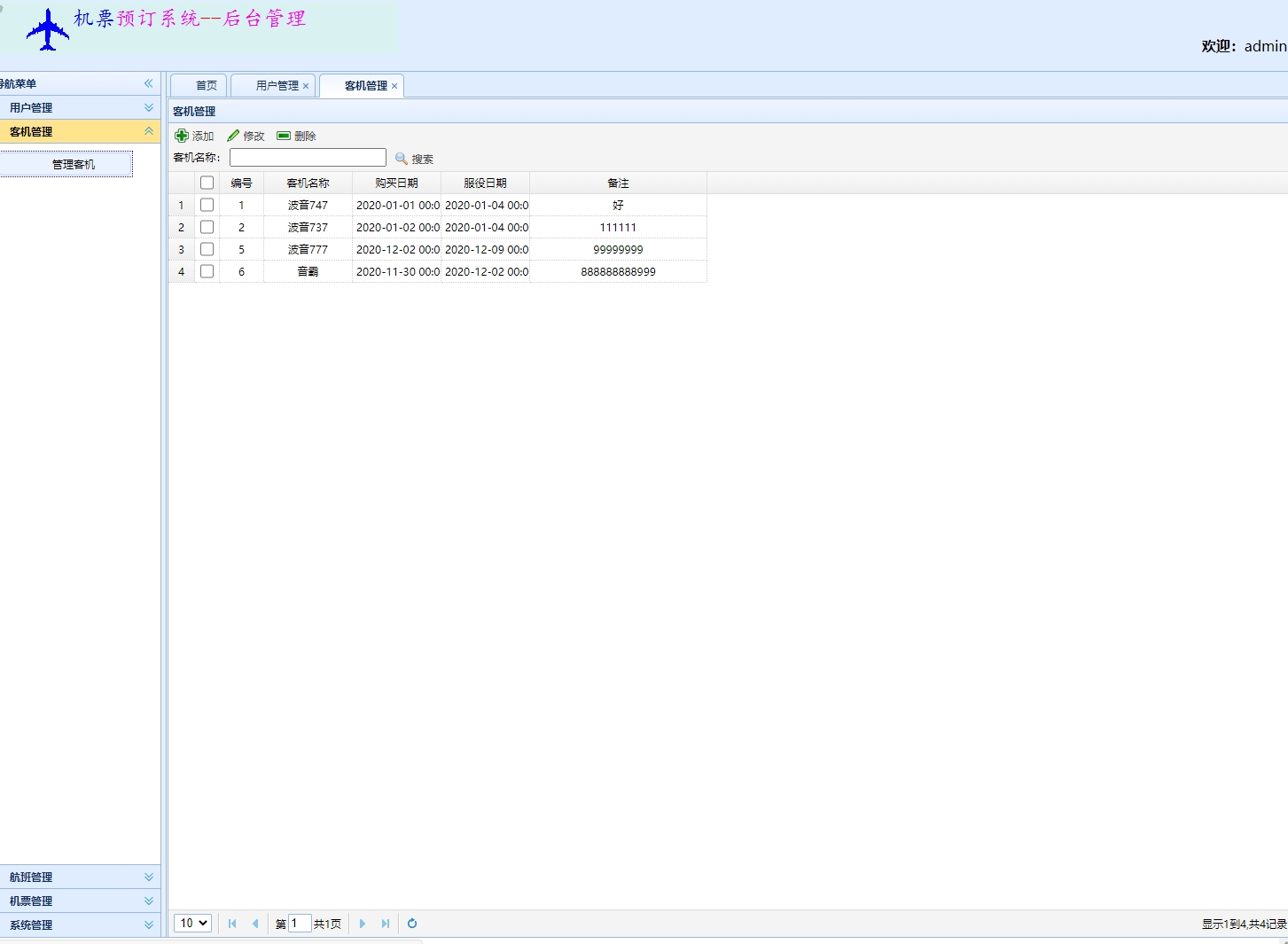Screen dimensions: 1288x944
Task: Click service date 2020-12-09 cell
Action: 485,249
